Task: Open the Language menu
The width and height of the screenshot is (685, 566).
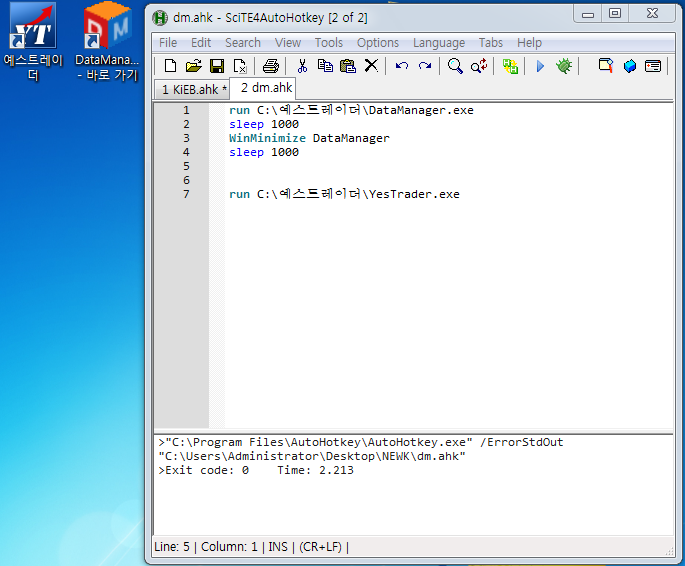Action: pyautogui.click(x=438, y=43)
